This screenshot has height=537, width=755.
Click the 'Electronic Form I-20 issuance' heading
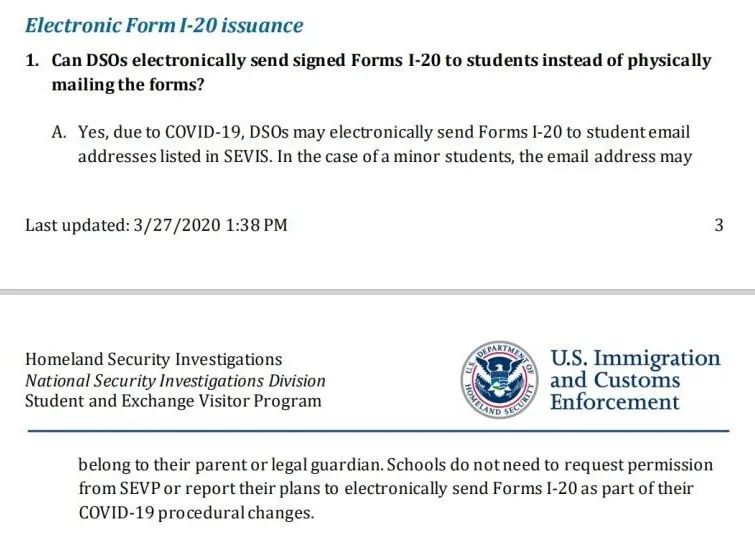coord(163,25)
